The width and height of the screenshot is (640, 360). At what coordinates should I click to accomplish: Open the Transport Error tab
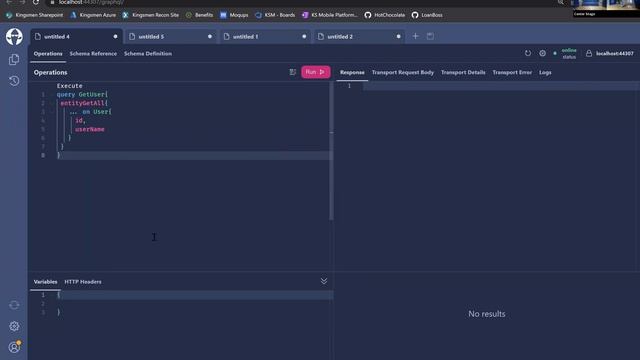[x=512, y=72]
